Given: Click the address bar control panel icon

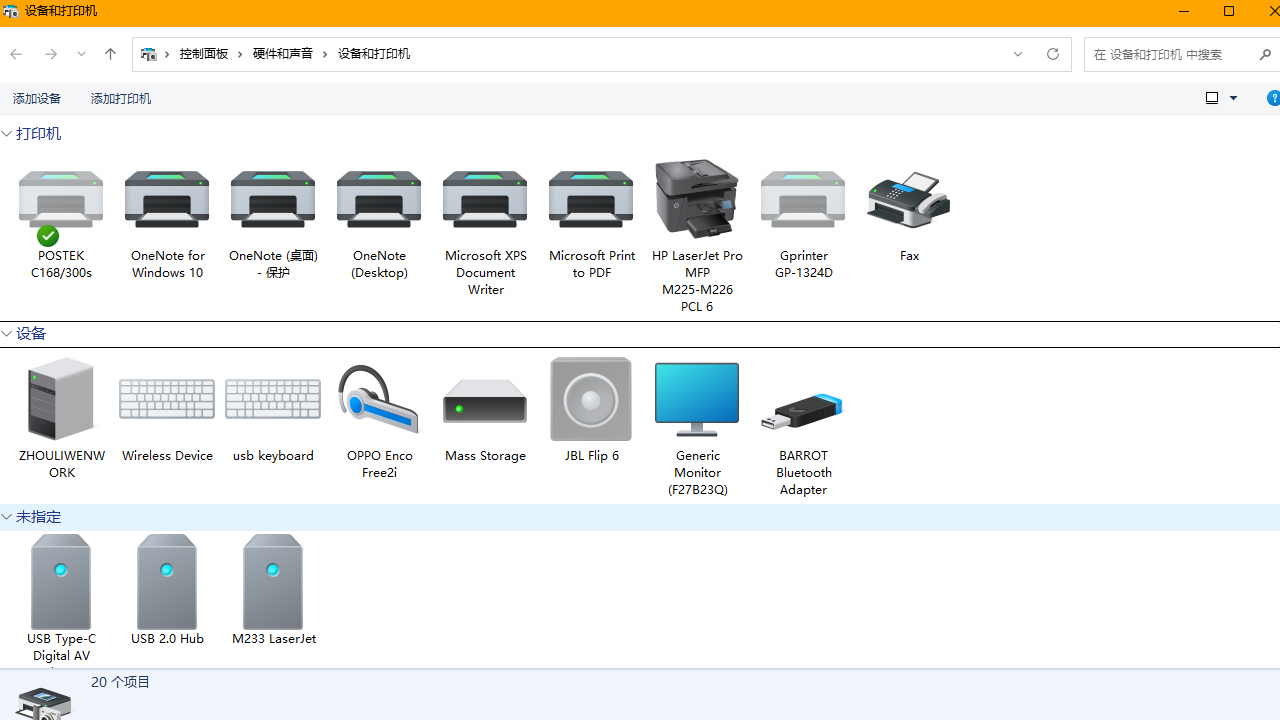Looking at the screenshot, I should 149,54.
